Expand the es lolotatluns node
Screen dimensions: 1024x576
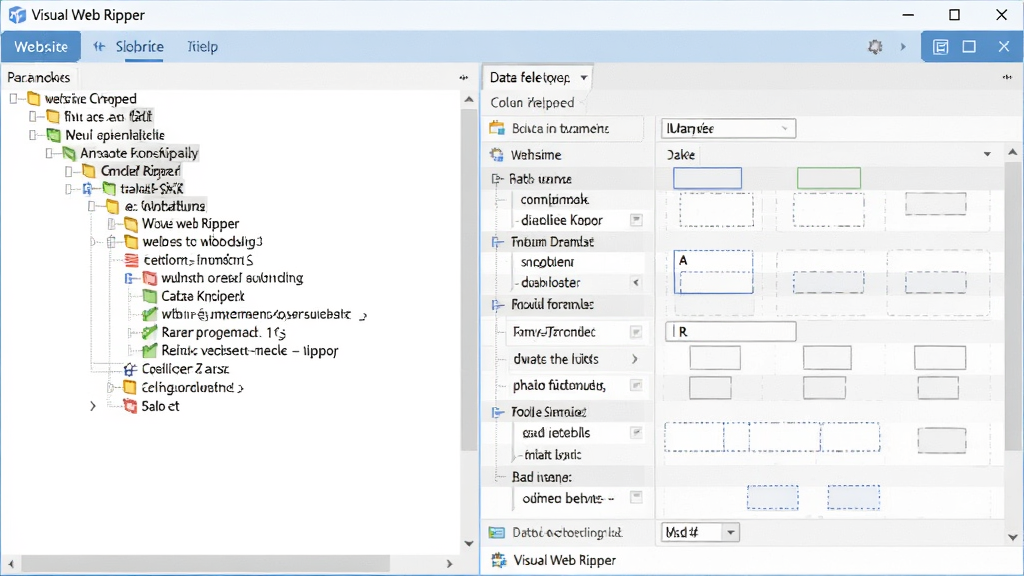point(92,206)
